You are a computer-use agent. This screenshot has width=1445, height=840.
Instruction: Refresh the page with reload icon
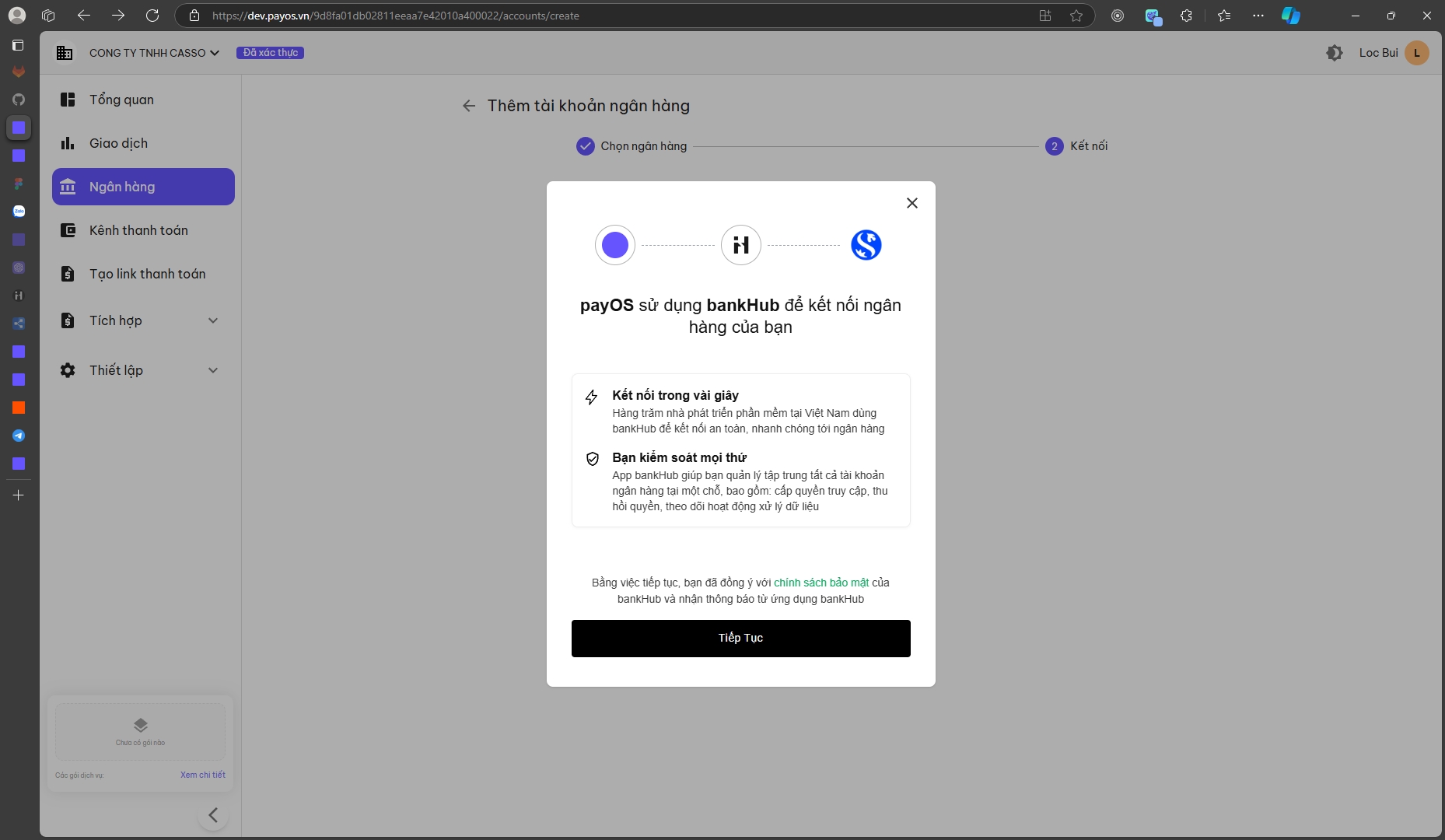click(152, 16)
